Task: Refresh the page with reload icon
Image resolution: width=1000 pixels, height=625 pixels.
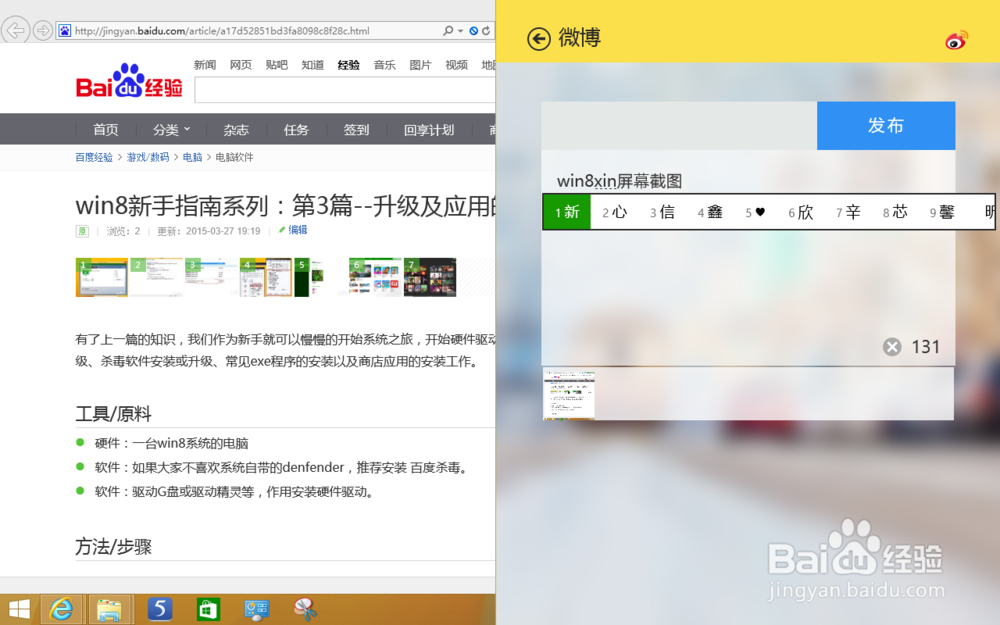Action: 486,30
